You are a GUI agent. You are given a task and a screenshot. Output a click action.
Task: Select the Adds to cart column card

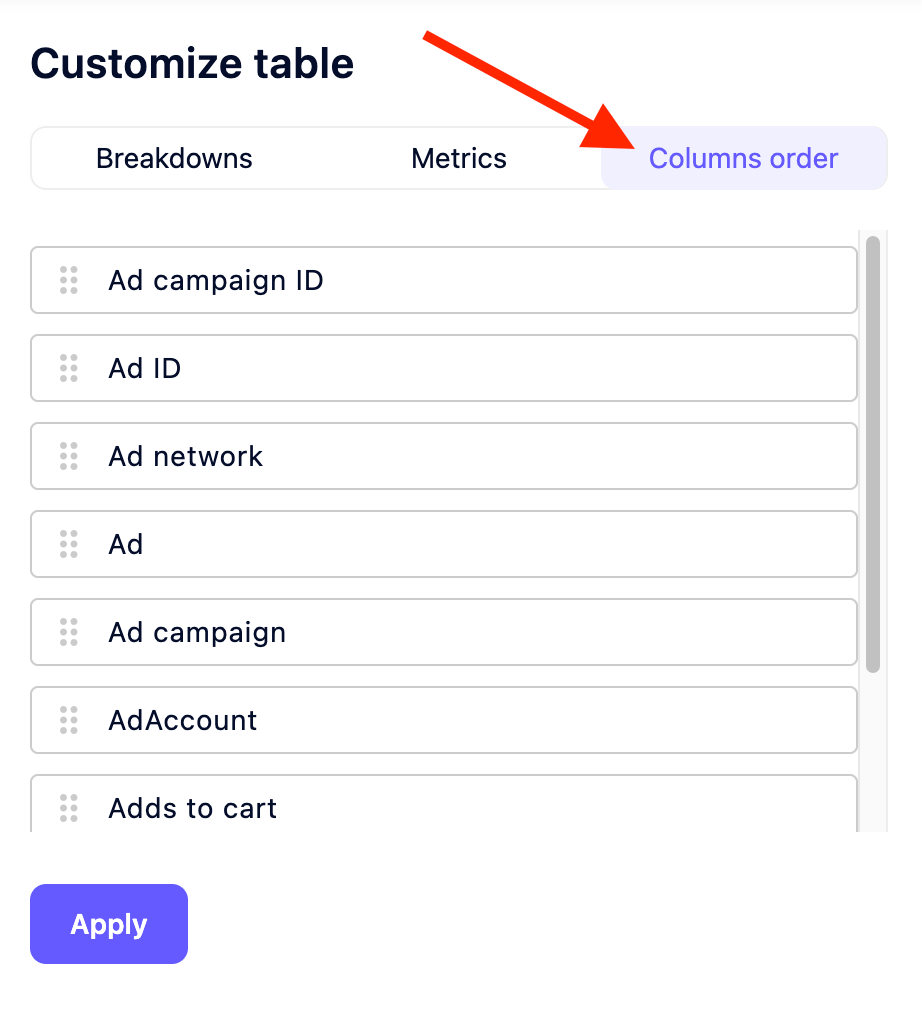[444, 808]
